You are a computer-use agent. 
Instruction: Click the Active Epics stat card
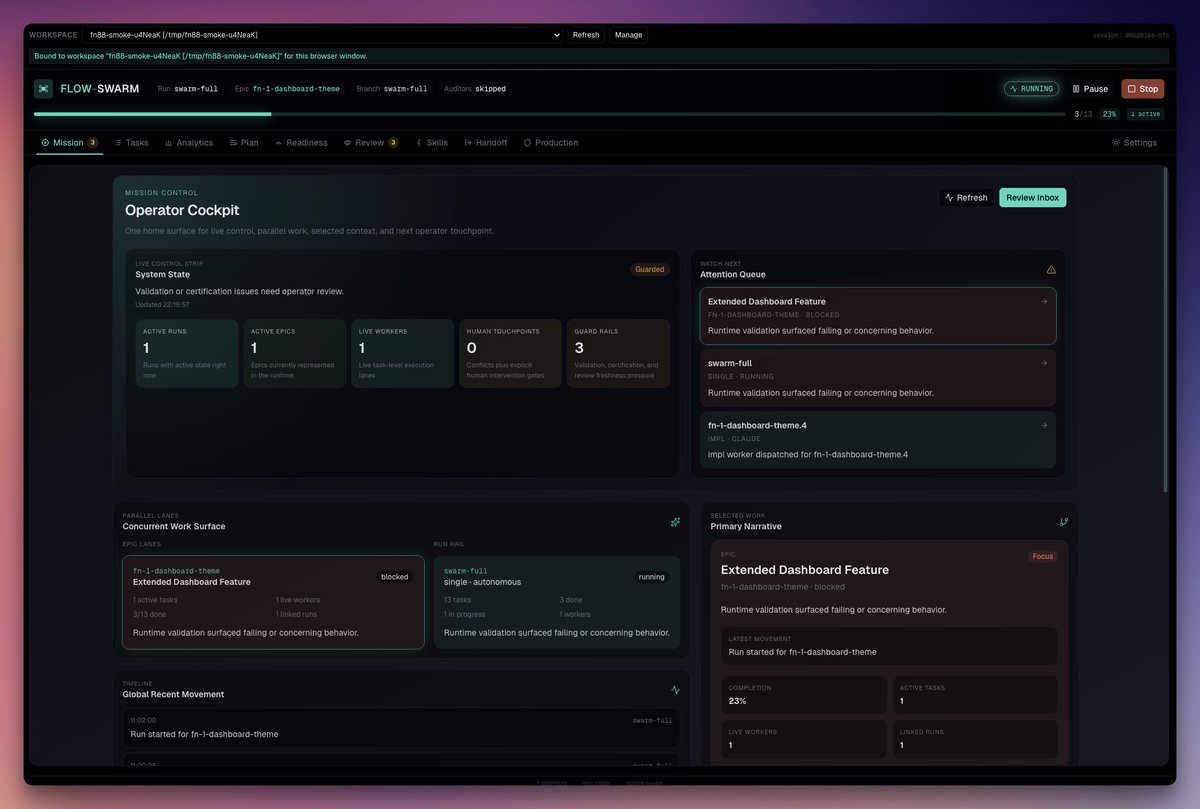tap(295, 354)
